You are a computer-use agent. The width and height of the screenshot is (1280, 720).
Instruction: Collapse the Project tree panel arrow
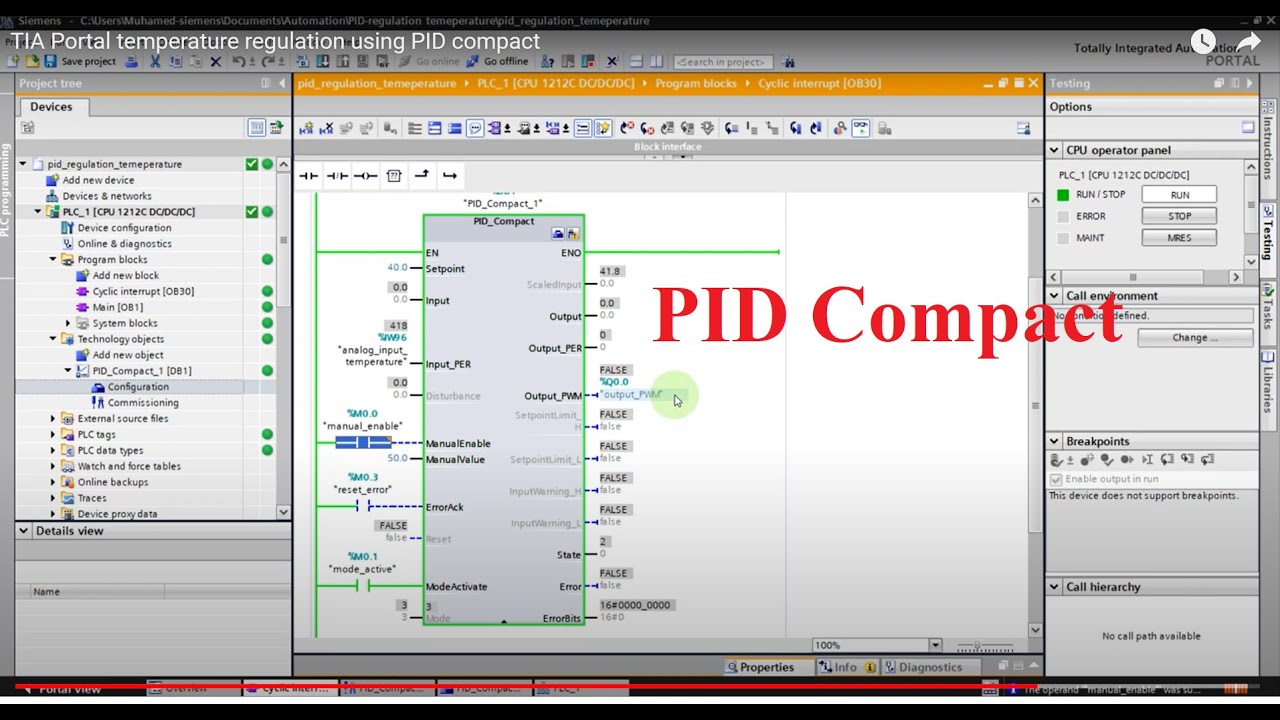[283, 83]
